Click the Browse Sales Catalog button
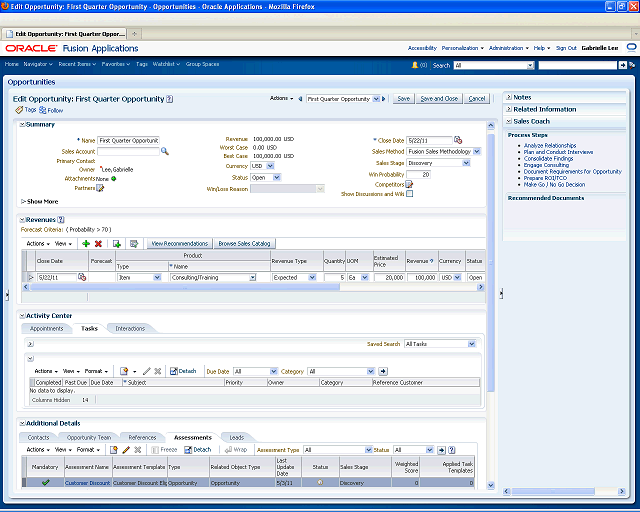This screenshot has width=640, height=512. (x=244, y=244)
